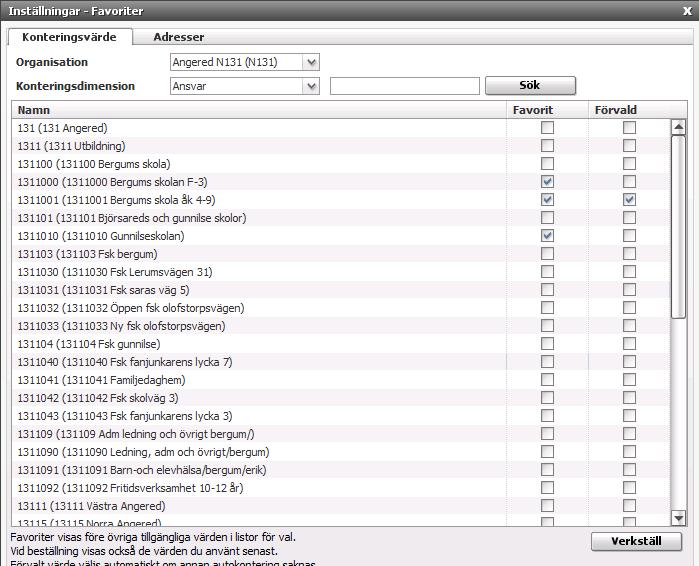Uncheck Favorit for 1311000 Bergums skolan F-3
699x566 pixels.
tap(547, 182)
